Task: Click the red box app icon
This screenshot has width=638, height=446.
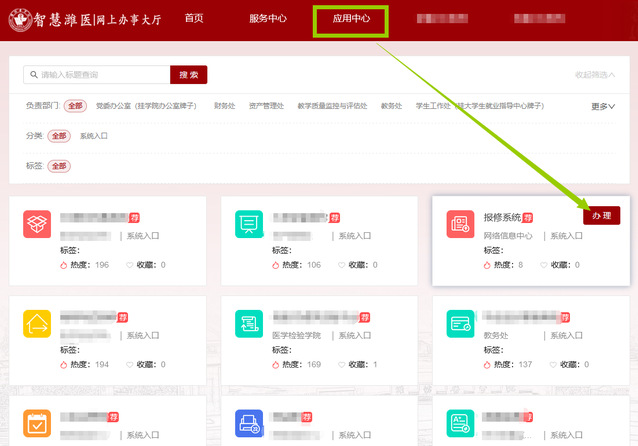Action: [x=37, y=224]
